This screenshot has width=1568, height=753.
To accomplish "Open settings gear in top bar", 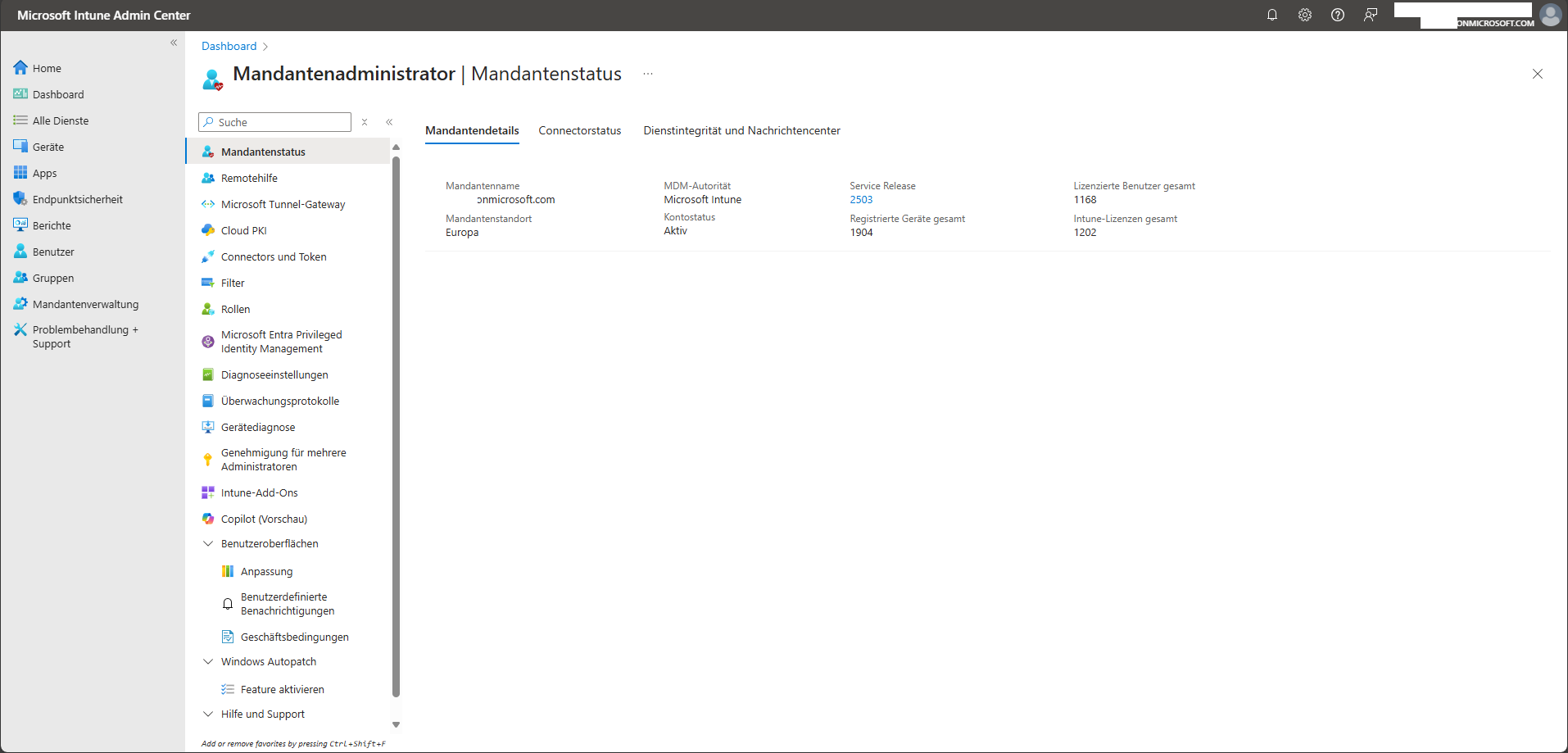I will pos(1305,15).
